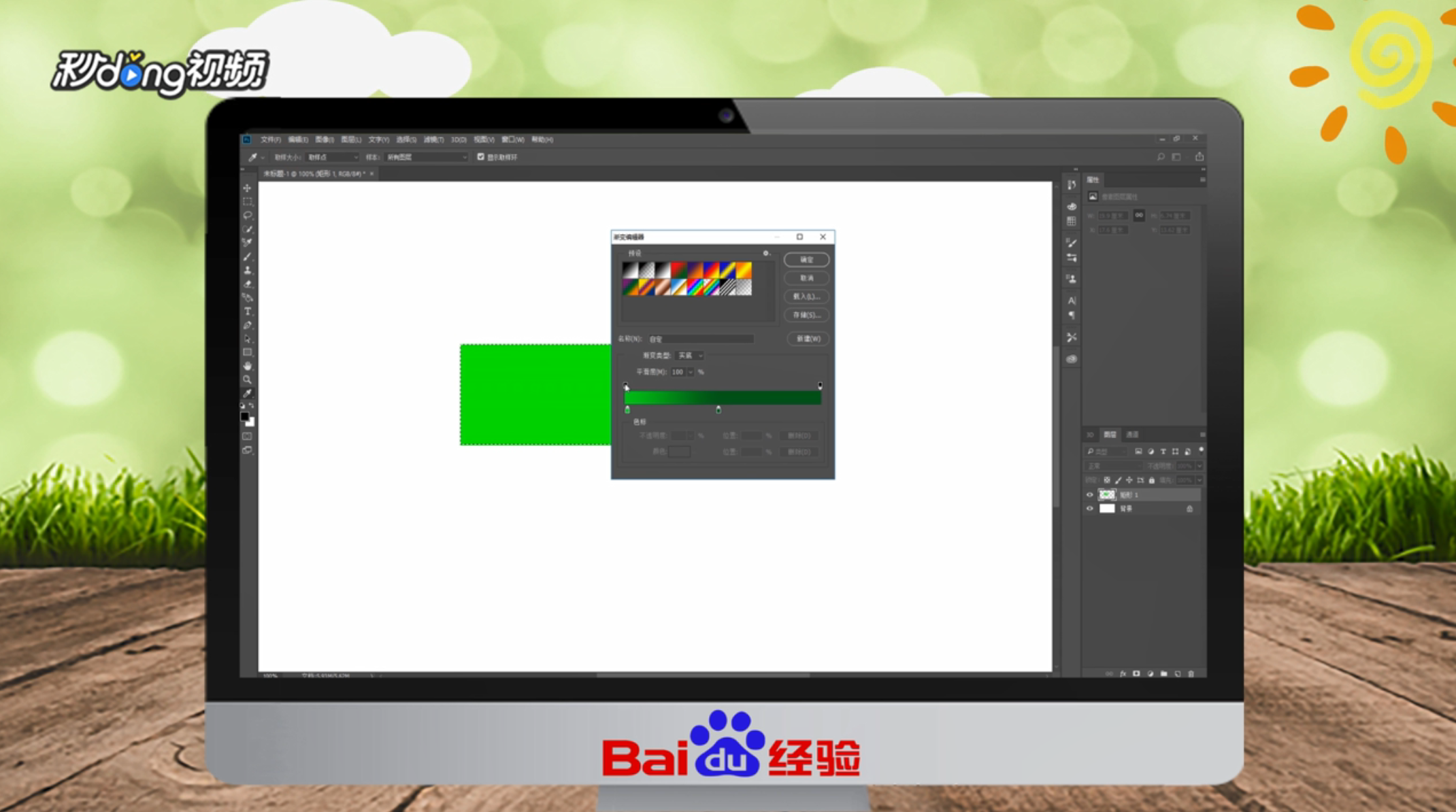The image size is (1456, 812).
Task: Open the 取样大小 dropdown
Action: [332, 157]
